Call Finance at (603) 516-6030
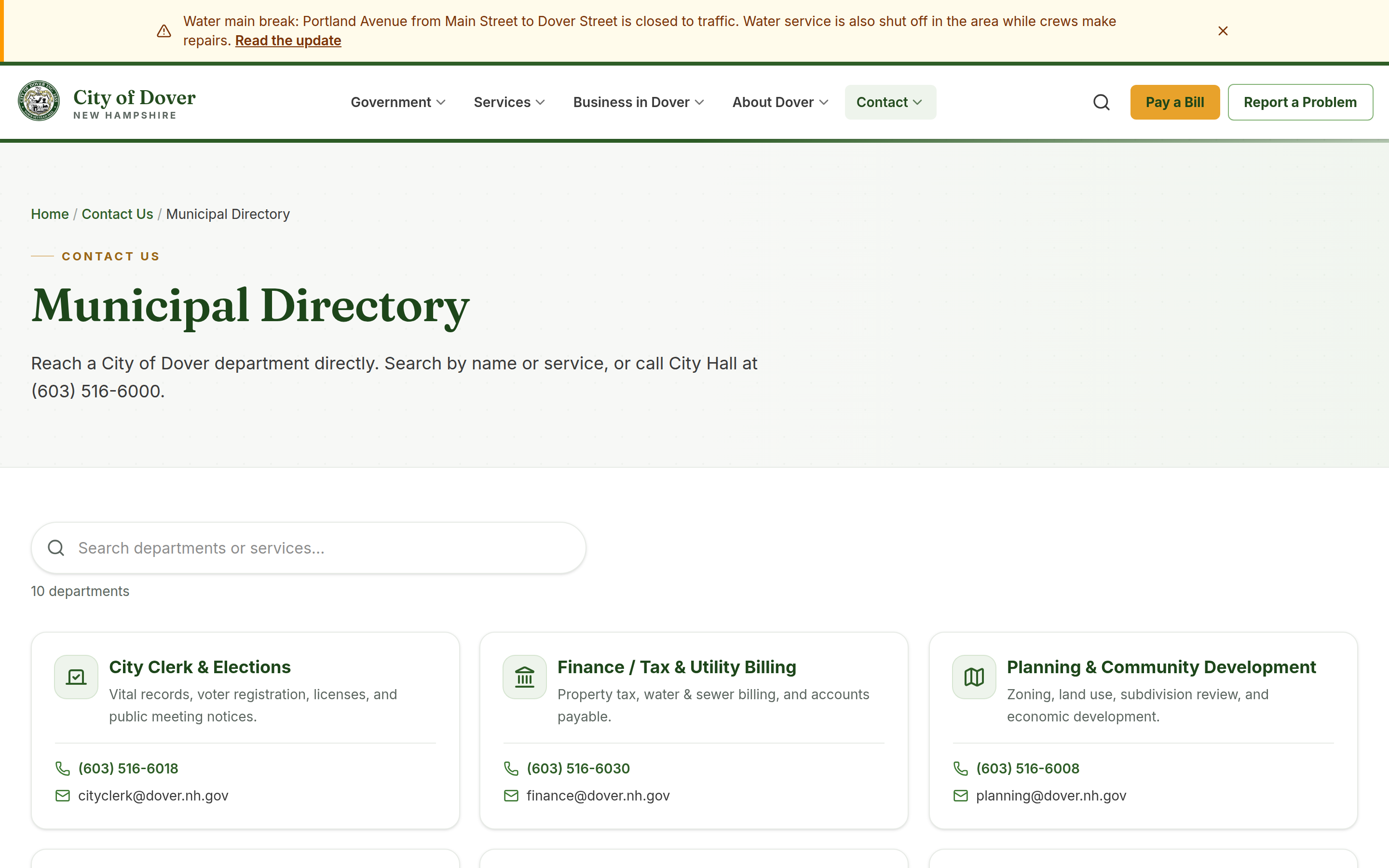This screenshot has width=1389, height=868. coord(578,768)
